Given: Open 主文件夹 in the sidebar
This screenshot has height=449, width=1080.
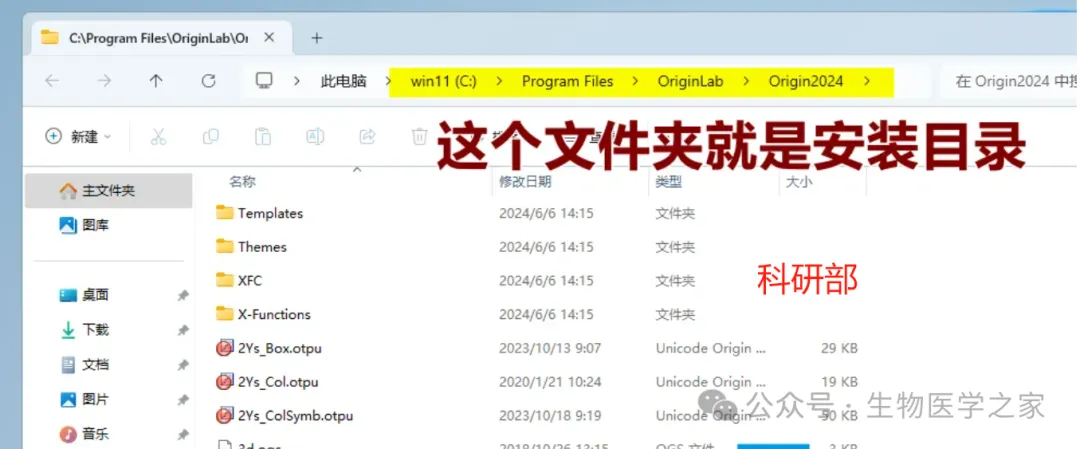Looking at the screenshot, I should pos(109,191).
